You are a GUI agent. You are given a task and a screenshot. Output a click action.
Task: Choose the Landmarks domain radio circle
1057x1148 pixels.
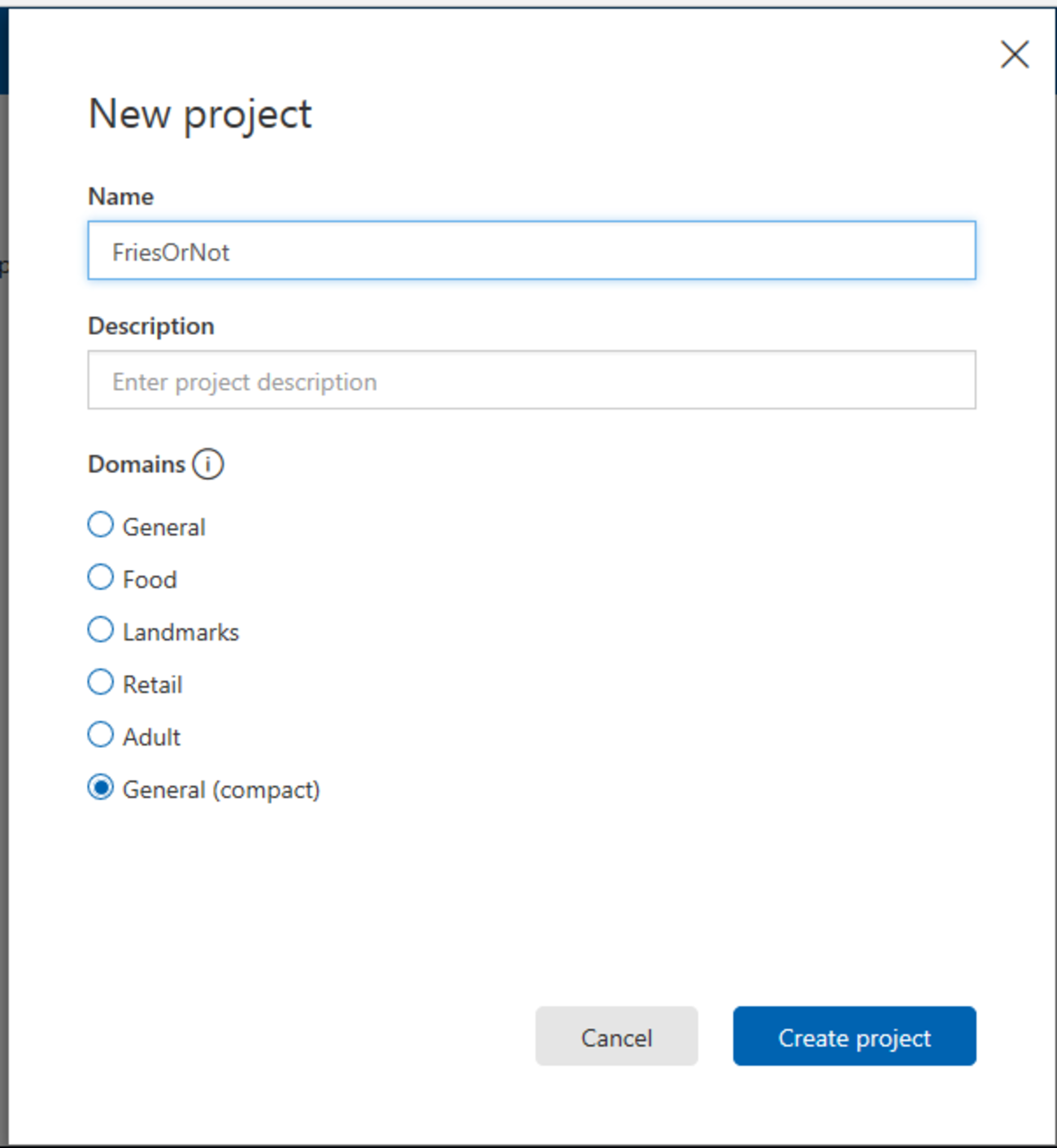[101, 630]
